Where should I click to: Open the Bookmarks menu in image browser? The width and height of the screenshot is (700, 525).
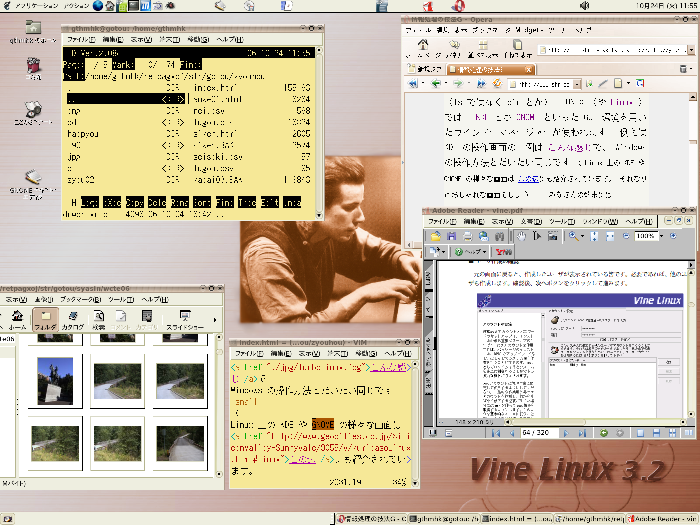coord(81,300)
